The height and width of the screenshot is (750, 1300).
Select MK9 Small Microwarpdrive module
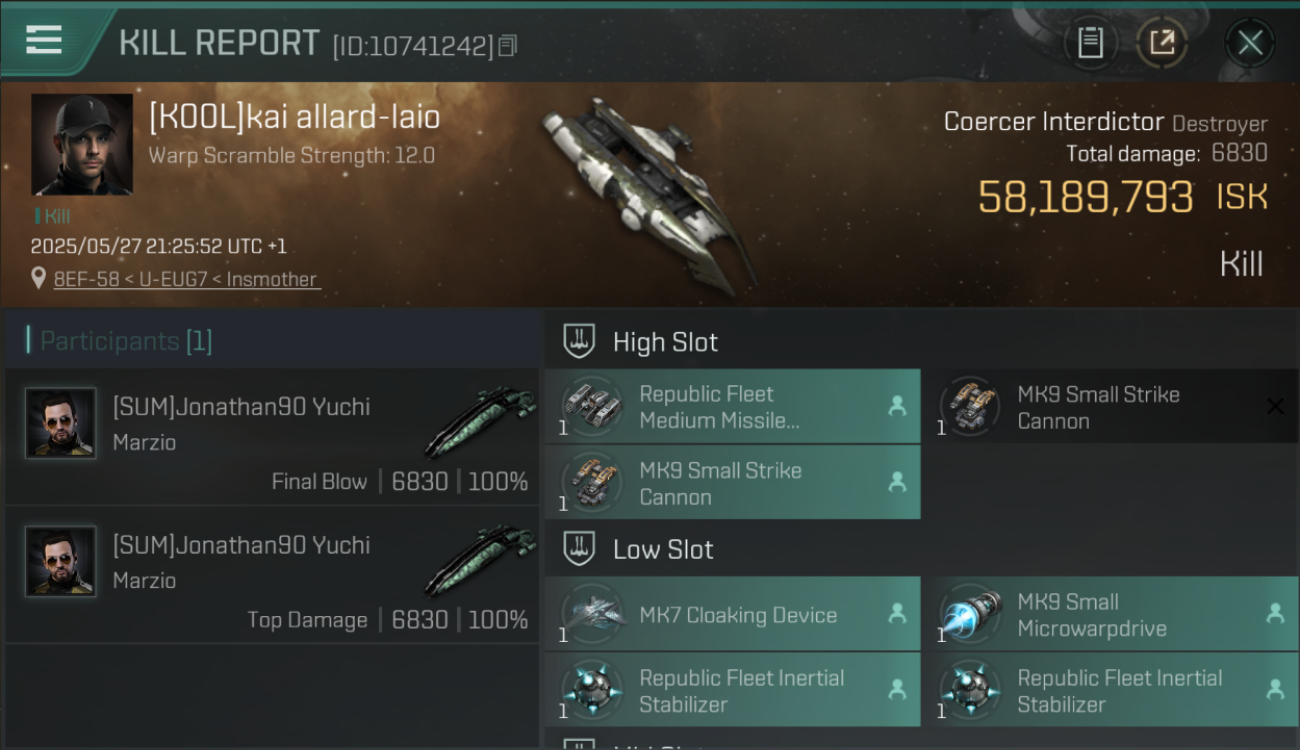pyautogui.click(x=1110, y=614)
